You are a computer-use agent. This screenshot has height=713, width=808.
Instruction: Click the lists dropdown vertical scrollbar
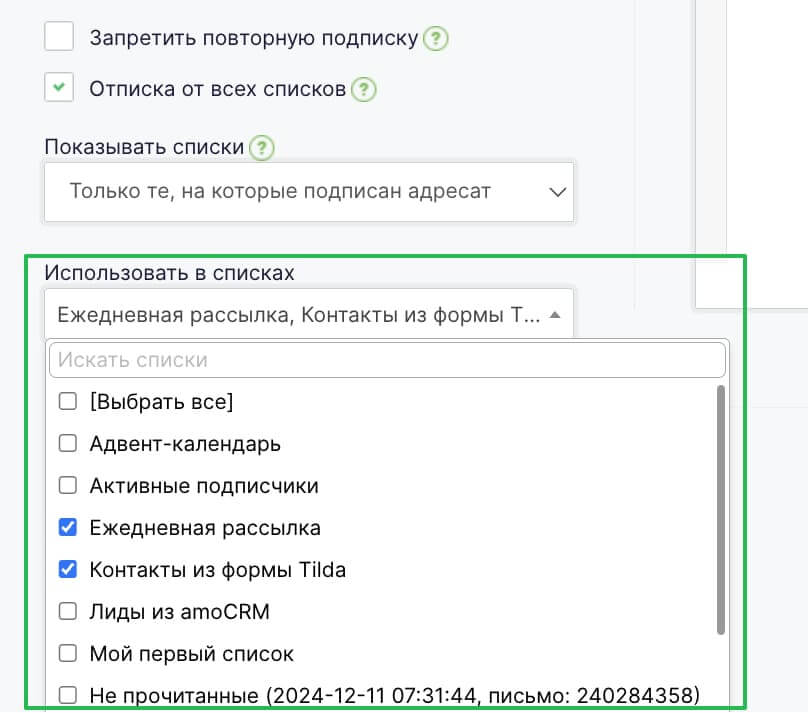pyautogui.click(x=720, y=510)
